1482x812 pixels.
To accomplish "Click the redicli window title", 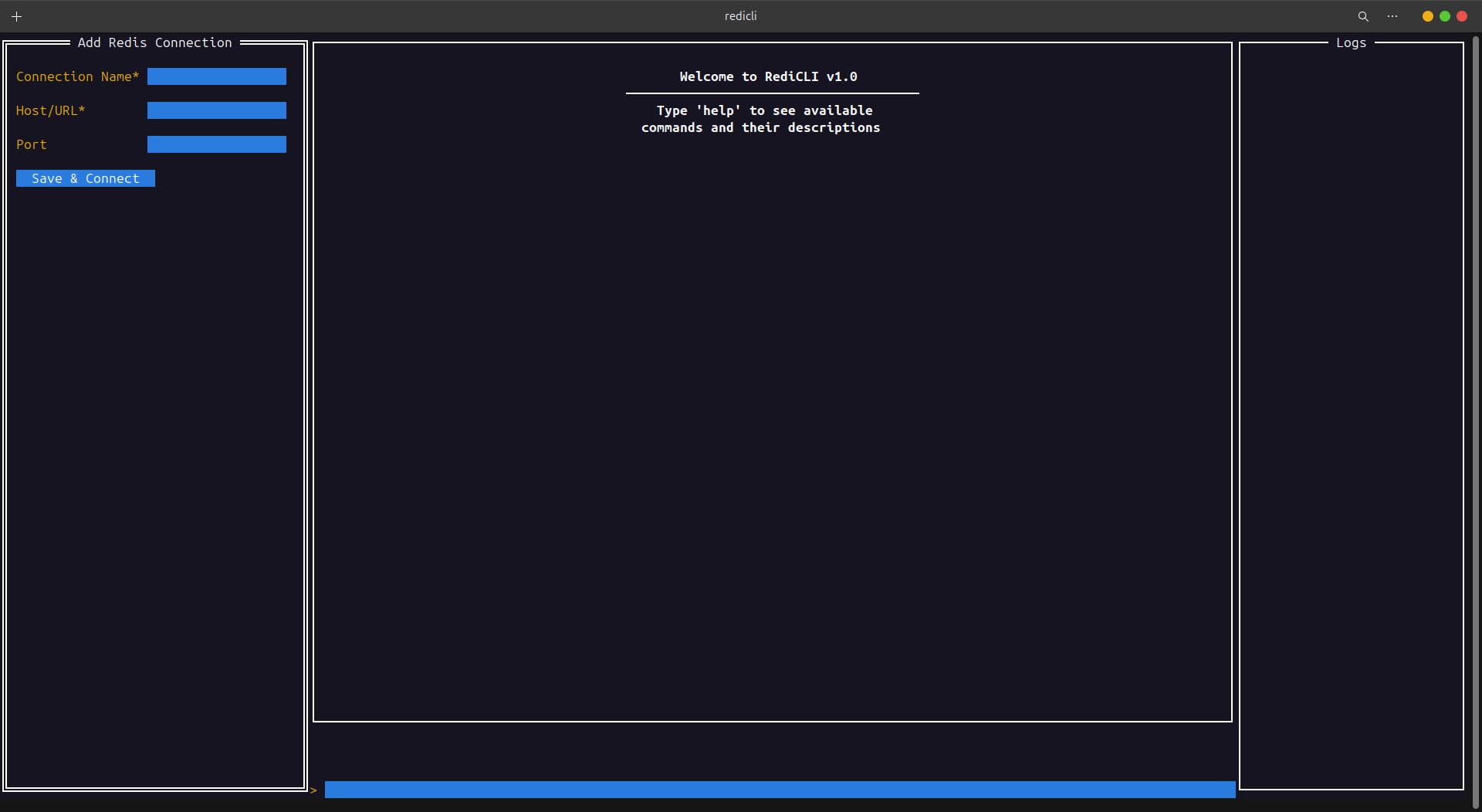I will click(740, 16).
